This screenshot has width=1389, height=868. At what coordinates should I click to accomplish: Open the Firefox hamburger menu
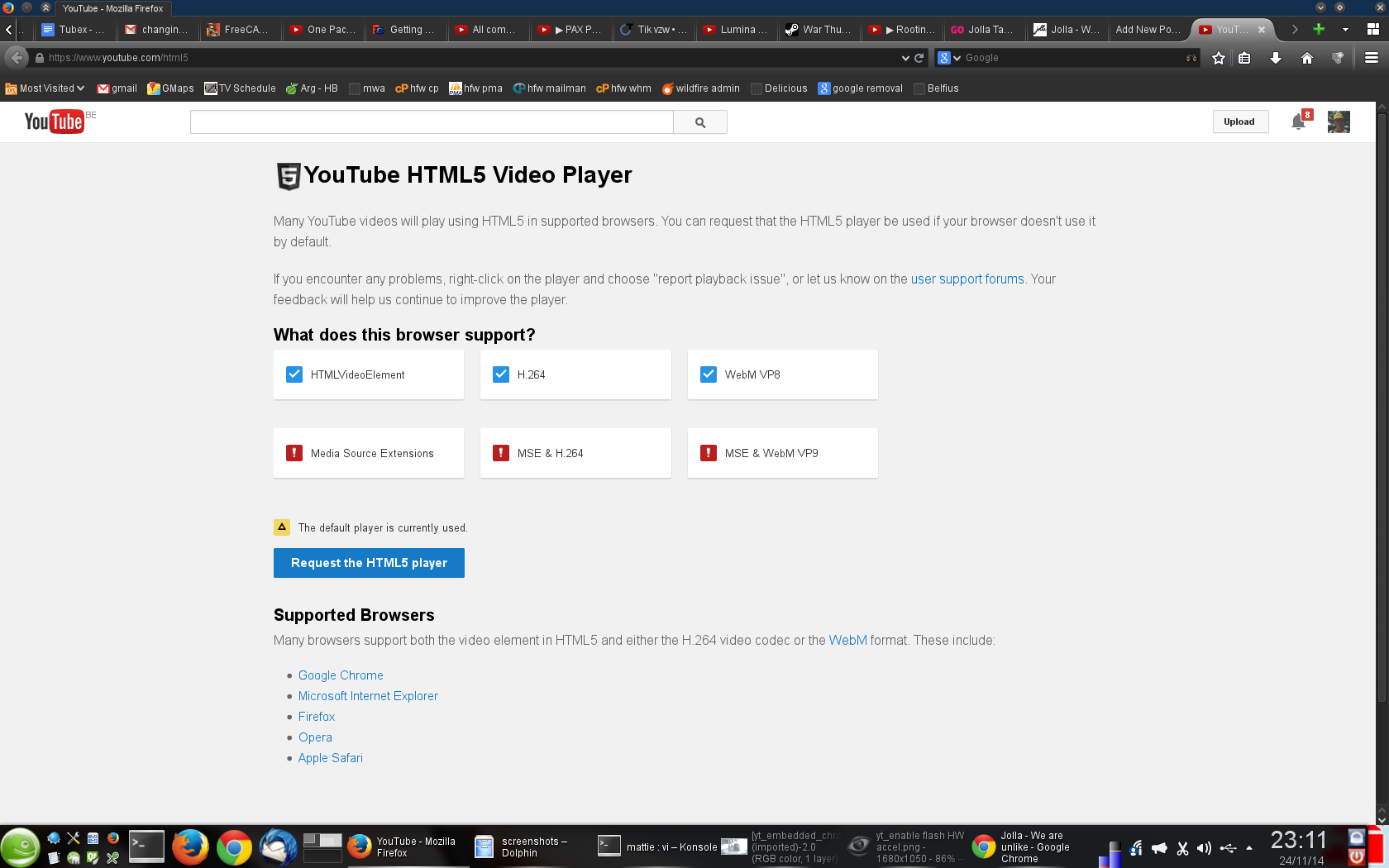point(1372,58)
